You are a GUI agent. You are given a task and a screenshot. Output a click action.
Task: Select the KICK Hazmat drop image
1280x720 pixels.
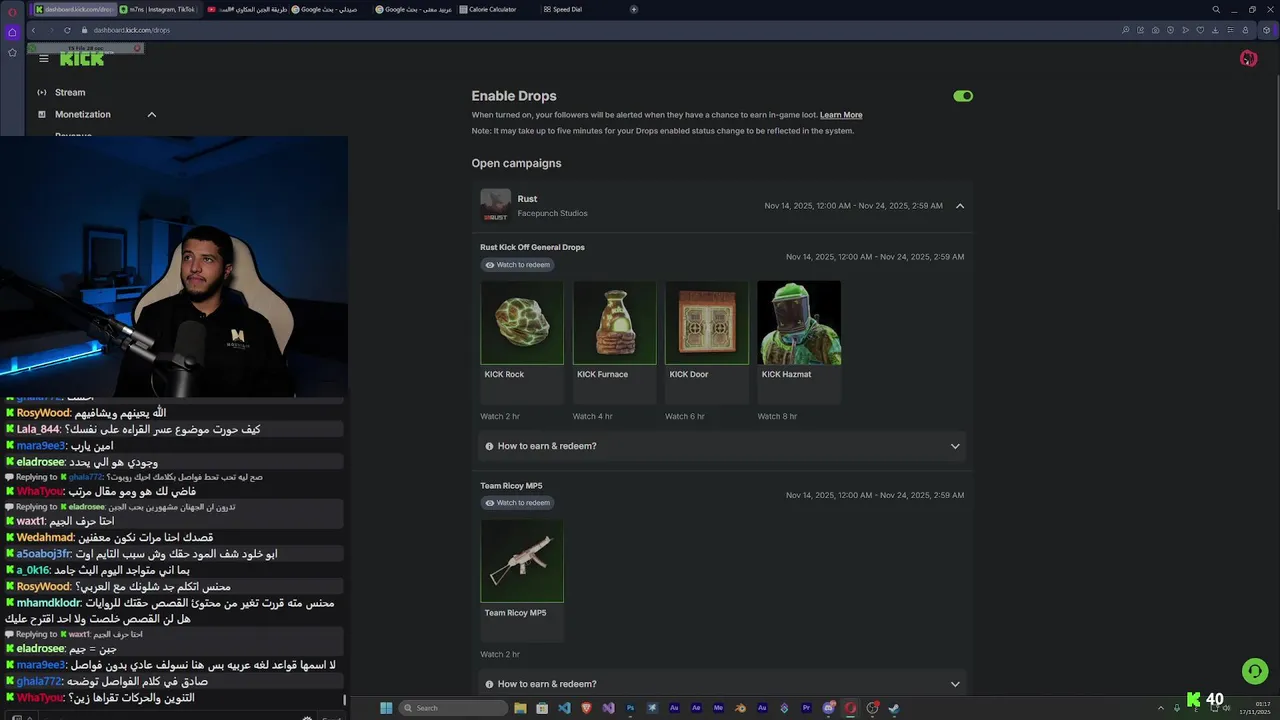click(x=799, y=323)
